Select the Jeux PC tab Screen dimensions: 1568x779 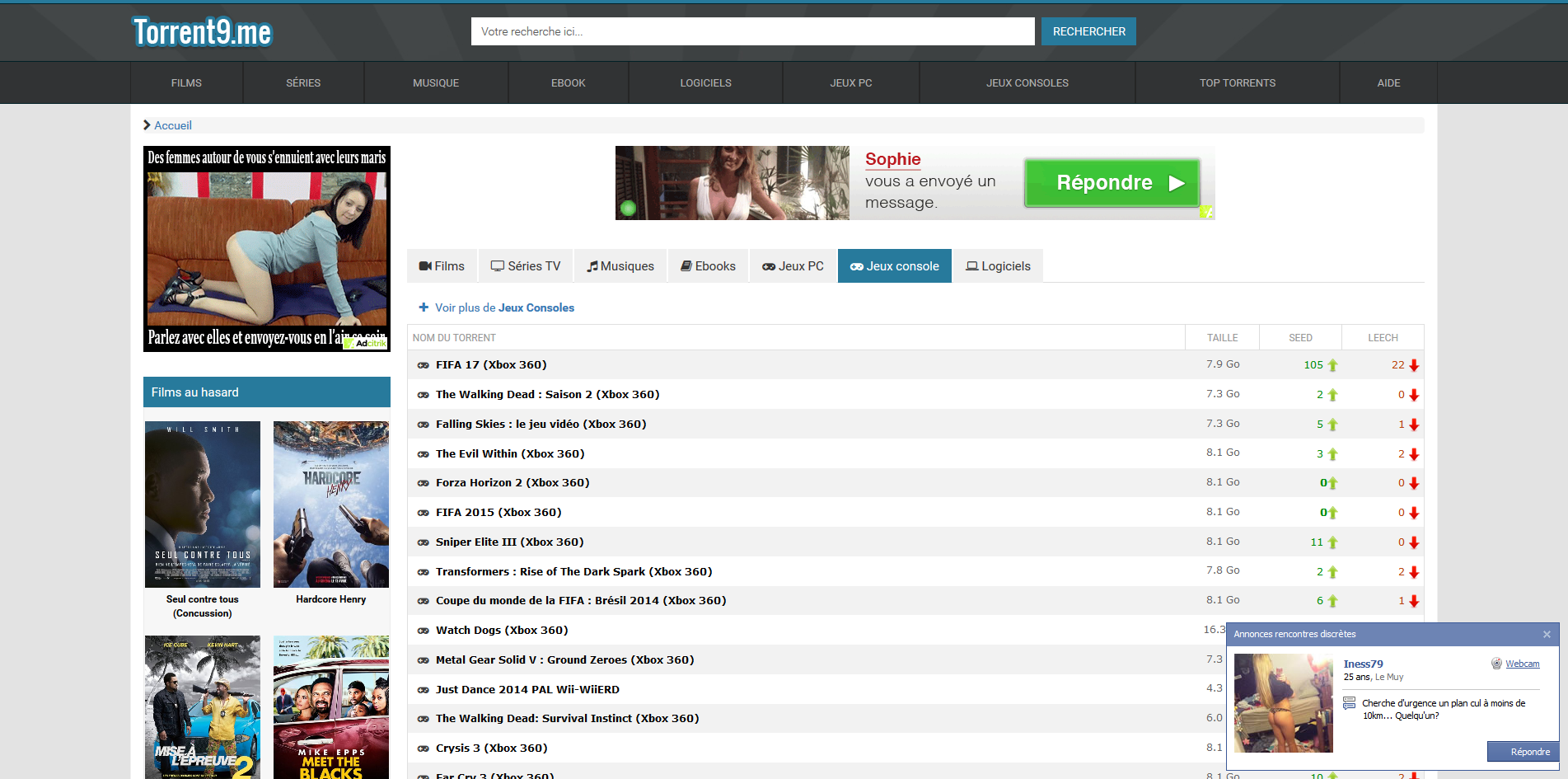click(x=793, y=266)
